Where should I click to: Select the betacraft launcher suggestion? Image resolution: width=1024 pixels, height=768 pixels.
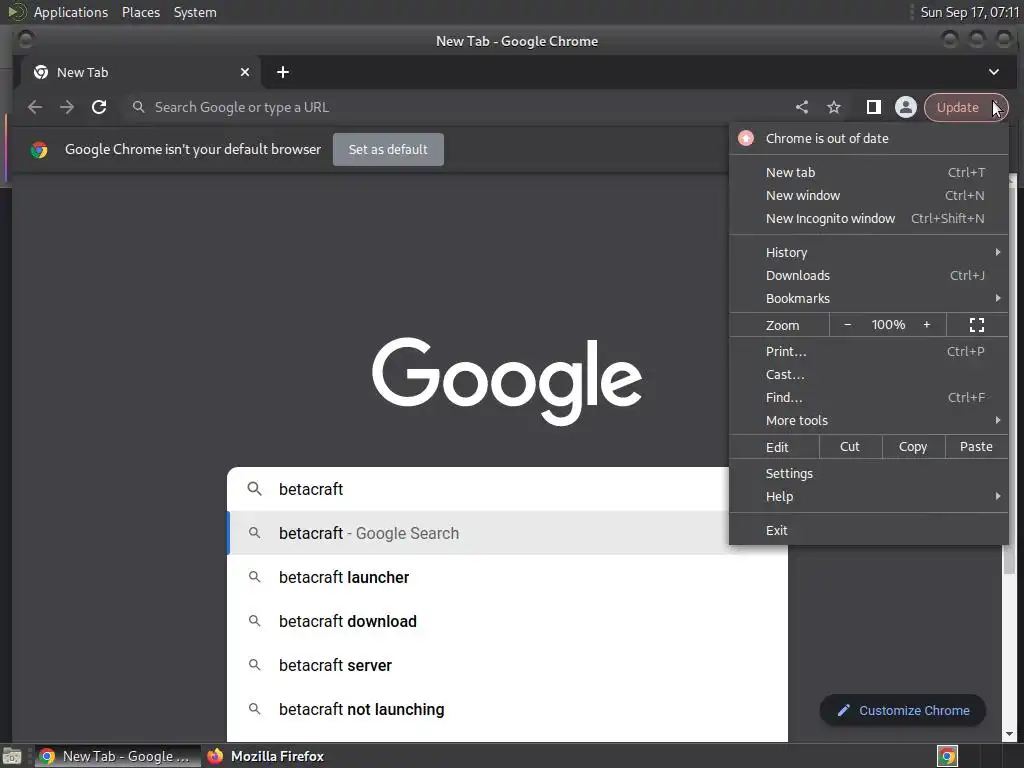coord(507,577)
